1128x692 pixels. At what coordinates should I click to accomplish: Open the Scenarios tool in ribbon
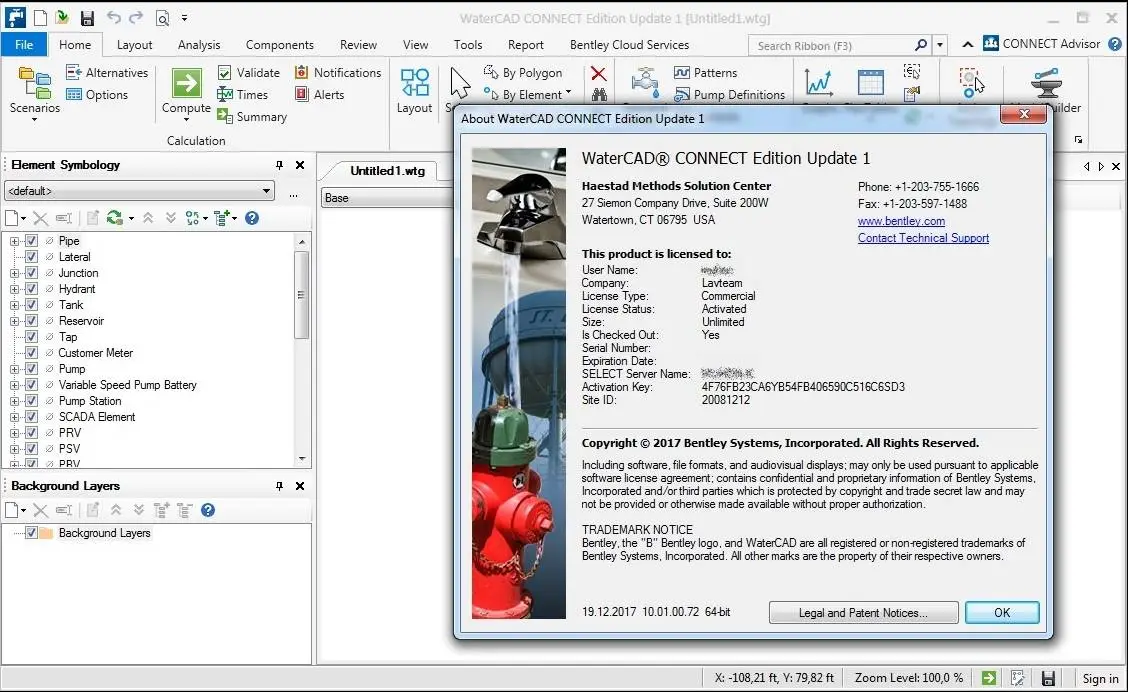34,90
